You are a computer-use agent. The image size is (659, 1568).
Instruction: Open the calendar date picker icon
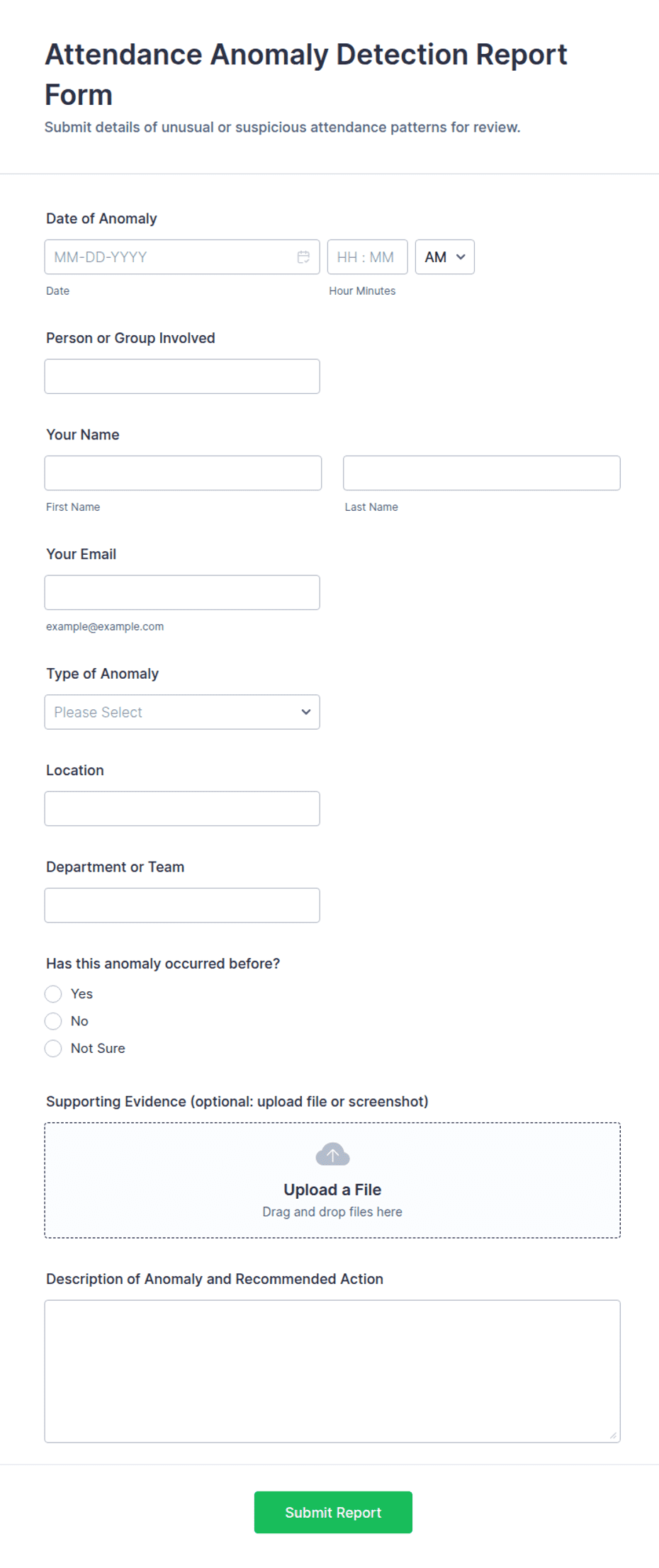pyautogui.click(x=303, y=257)
